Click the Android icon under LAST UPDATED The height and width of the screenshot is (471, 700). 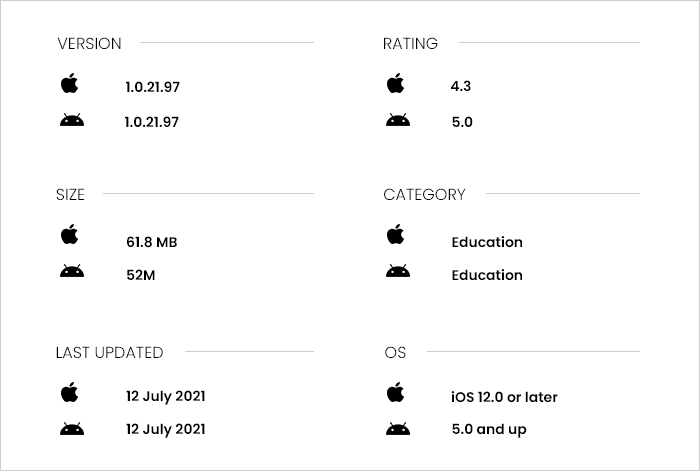71,429
